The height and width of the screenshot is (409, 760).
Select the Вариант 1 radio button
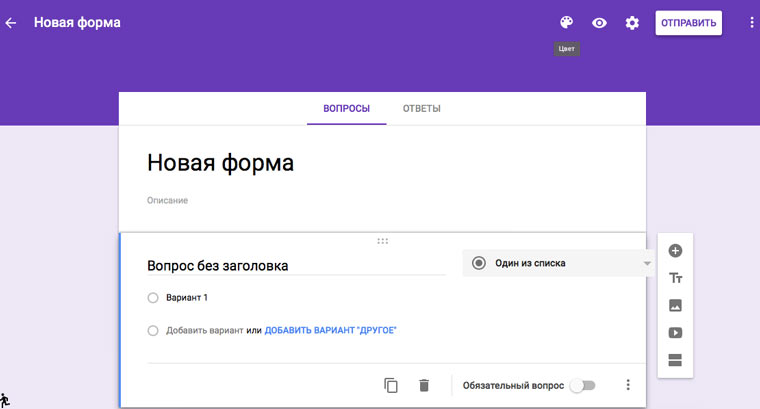click(x=153, y=297)
